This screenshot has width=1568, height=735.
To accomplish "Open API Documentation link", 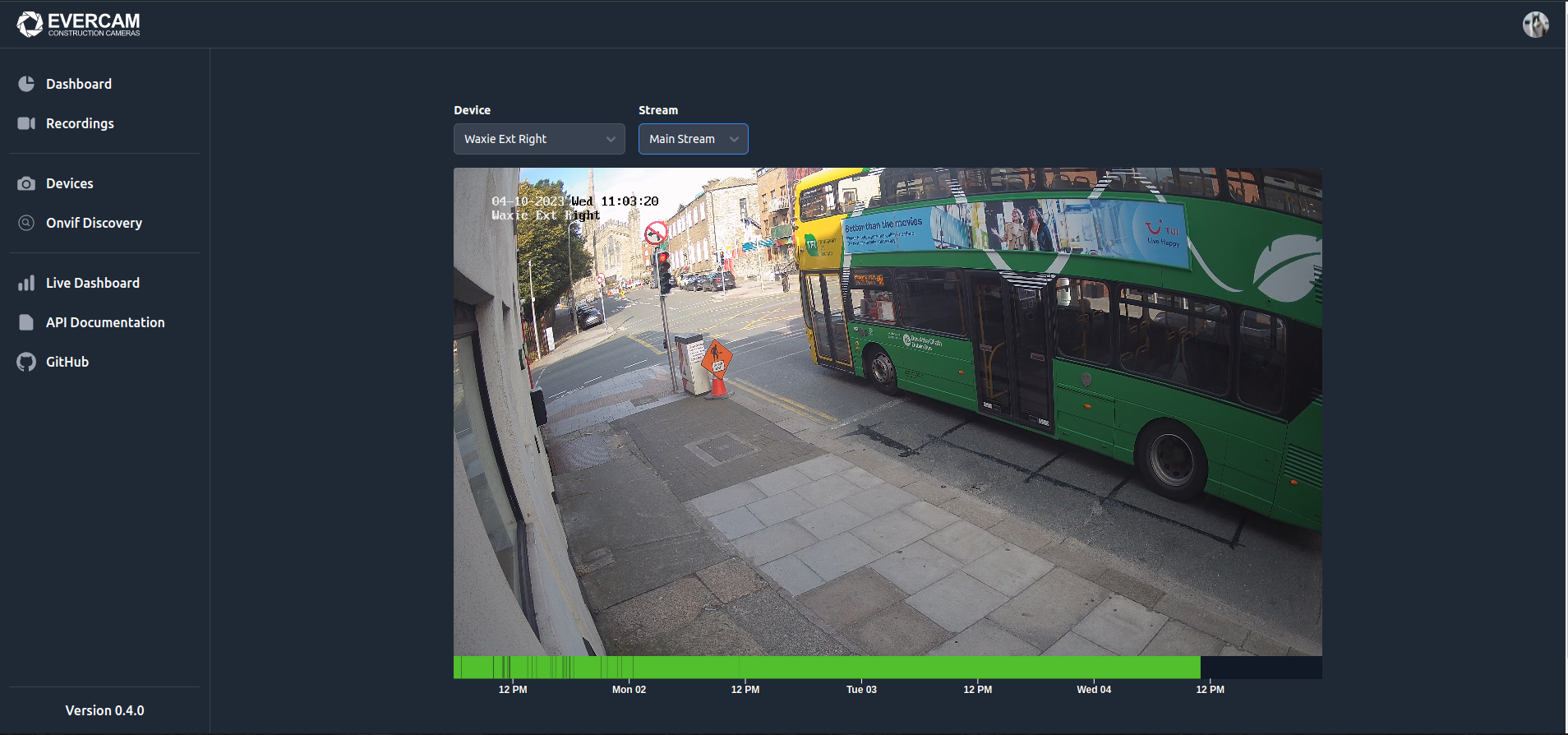I will tap(104, 322).
